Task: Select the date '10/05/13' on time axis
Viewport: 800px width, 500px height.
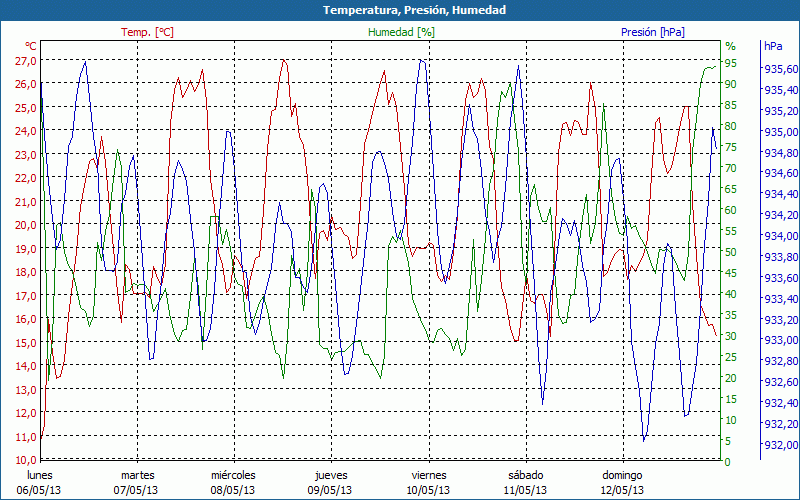Action: click(428, 490)
